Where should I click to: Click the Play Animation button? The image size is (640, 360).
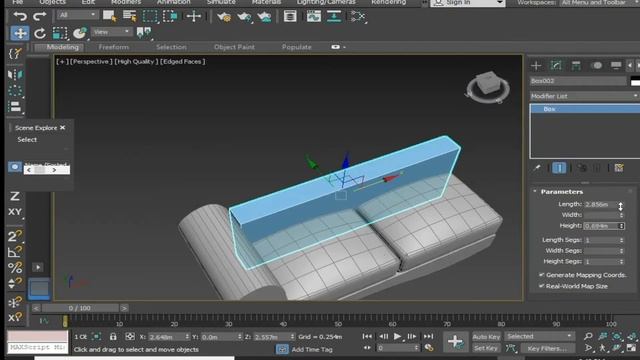point(397,336)
